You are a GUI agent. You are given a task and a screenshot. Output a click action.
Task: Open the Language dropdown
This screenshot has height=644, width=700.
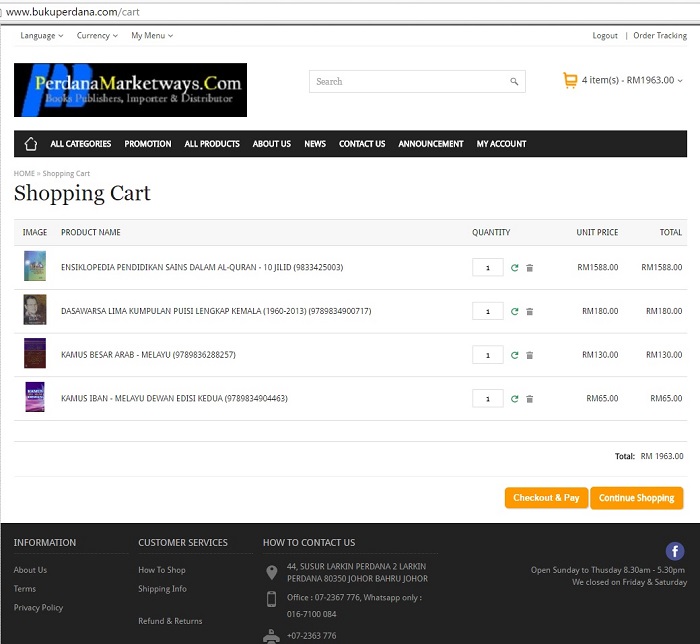pos(42,36)
